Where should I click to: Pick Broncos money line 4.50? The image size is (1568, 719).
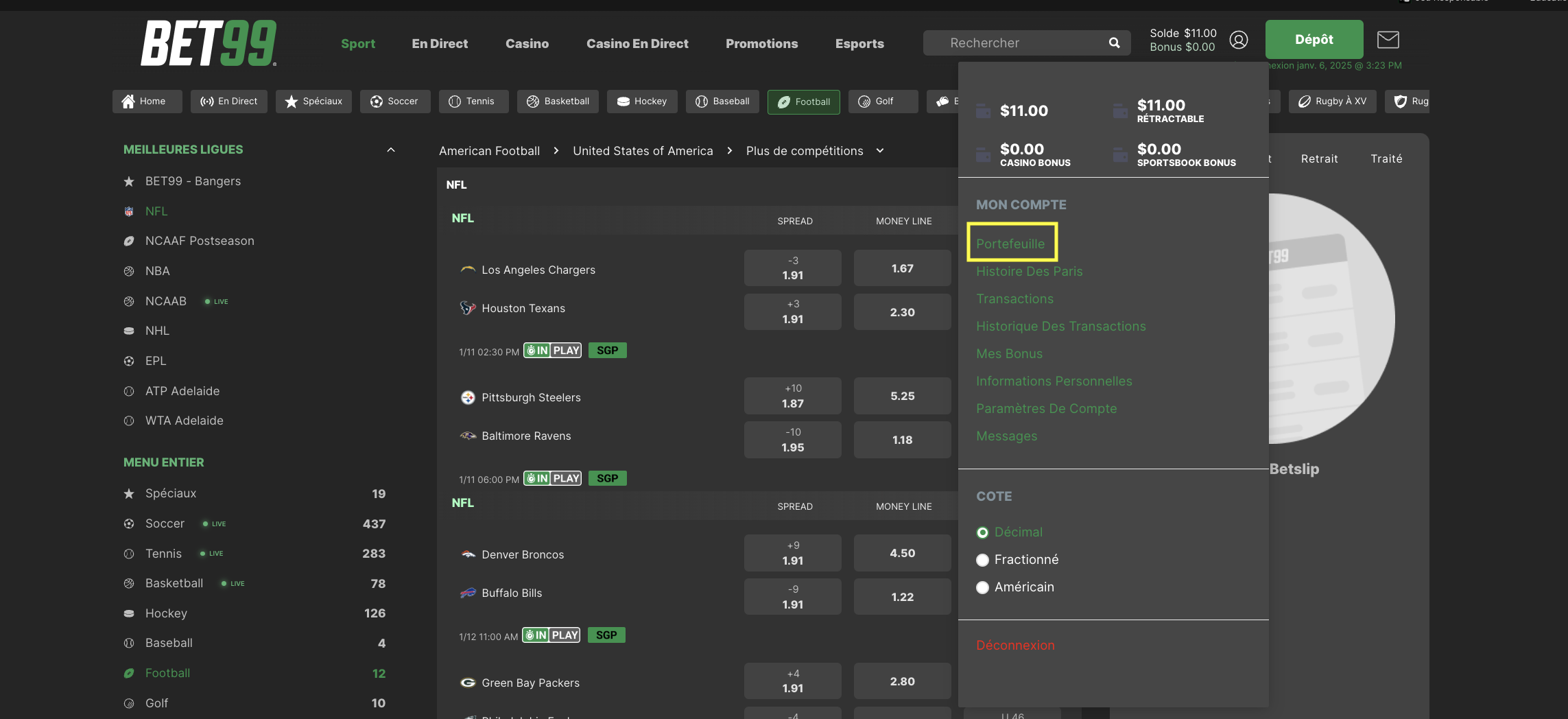902,553
